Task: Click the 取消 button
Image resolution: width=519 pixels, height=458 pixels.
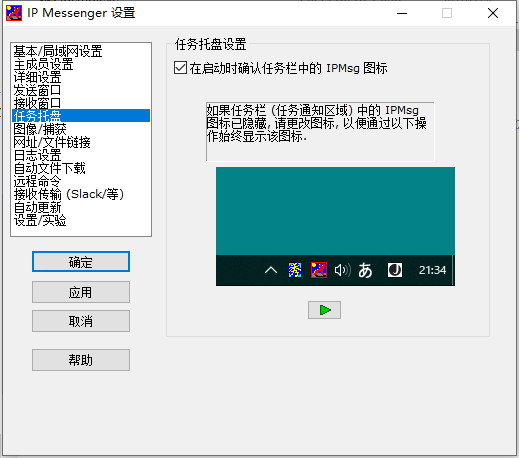Action: (81, 321)
